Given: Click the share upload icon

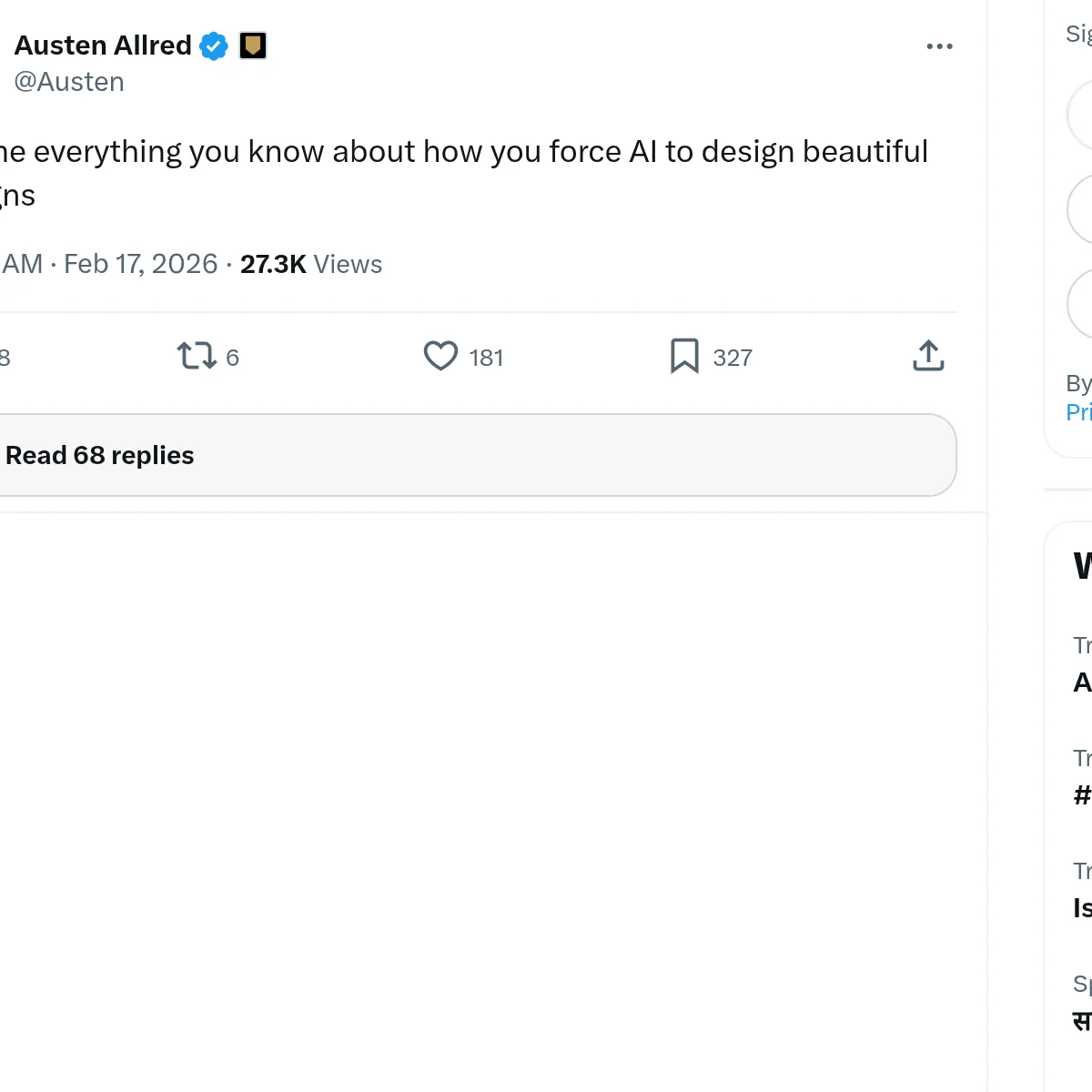Looking at the screenshot, I should (x=927, y=357).
